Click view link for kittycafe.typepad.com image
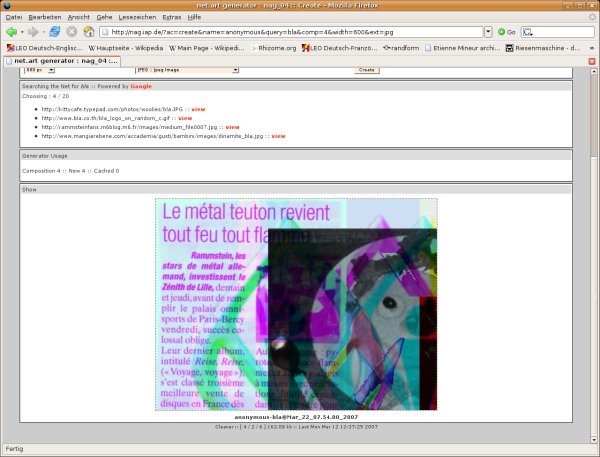 198,109
